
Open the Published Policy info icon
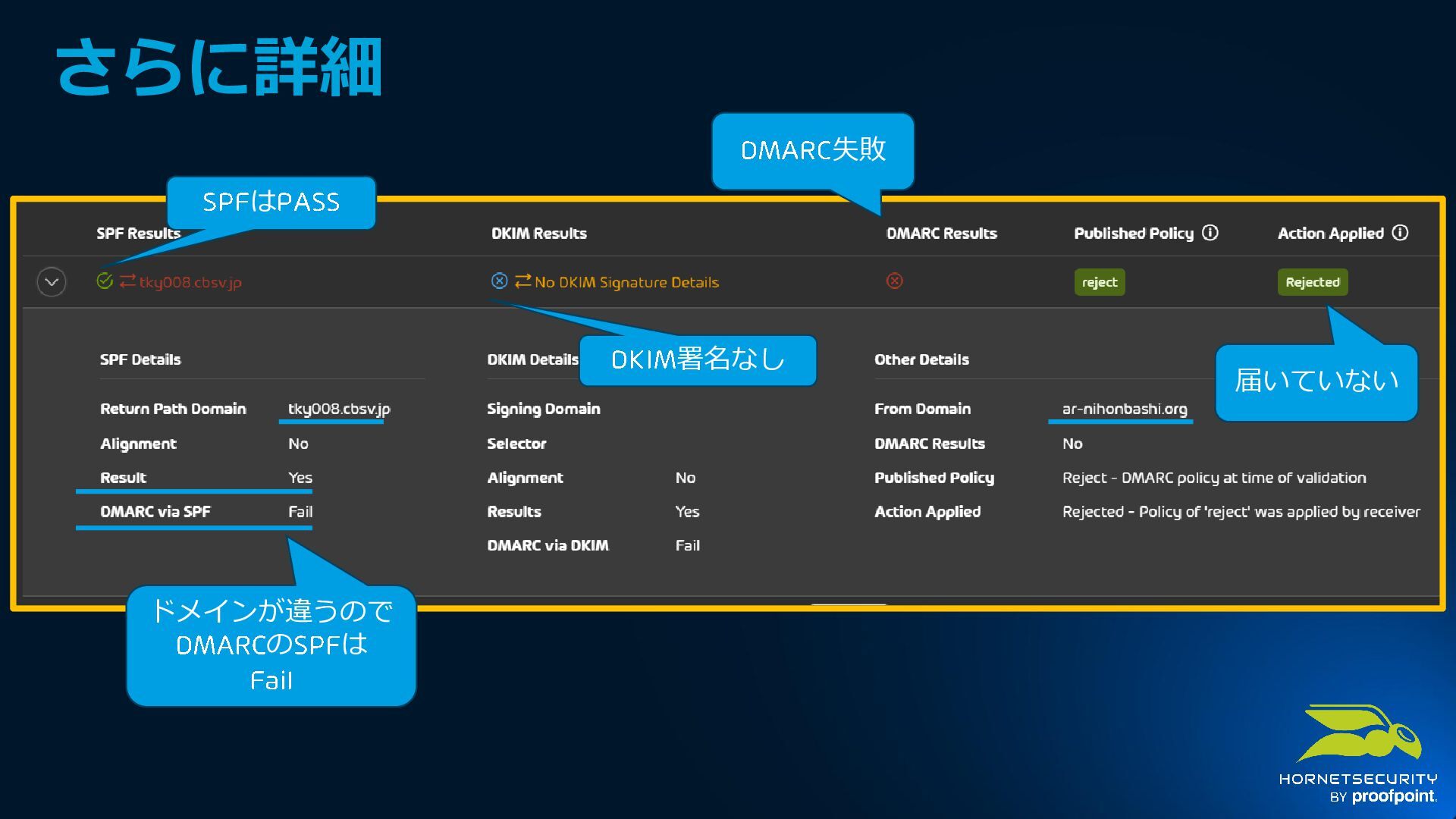pos(1210,233)
